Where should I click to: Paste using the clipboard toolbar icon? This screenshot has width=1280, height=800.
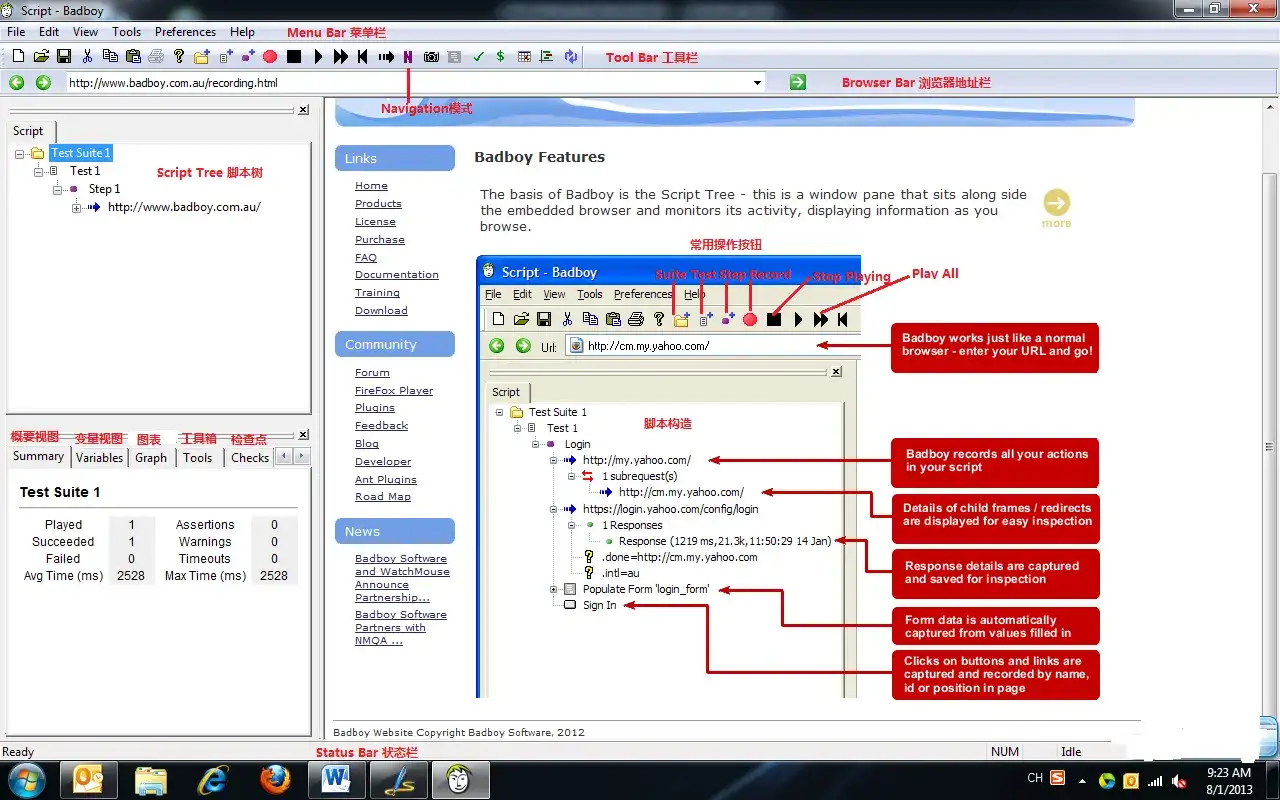[x=133, y=57]
